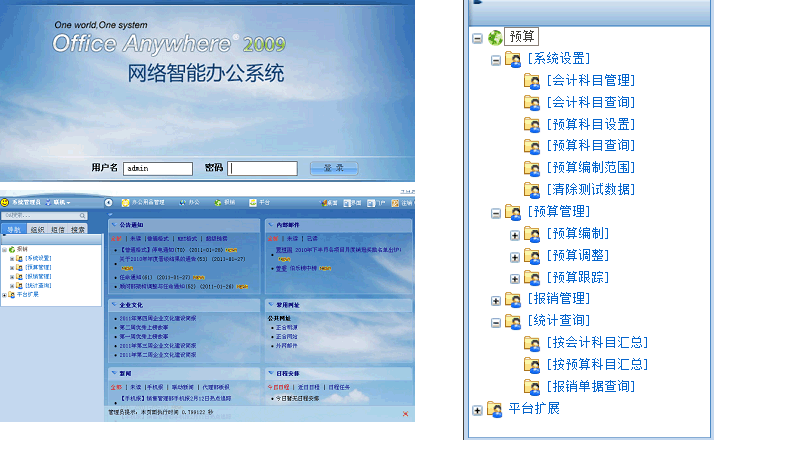Open the [清除测试数据] tree link
800x452 pixels.
(591, 190)
